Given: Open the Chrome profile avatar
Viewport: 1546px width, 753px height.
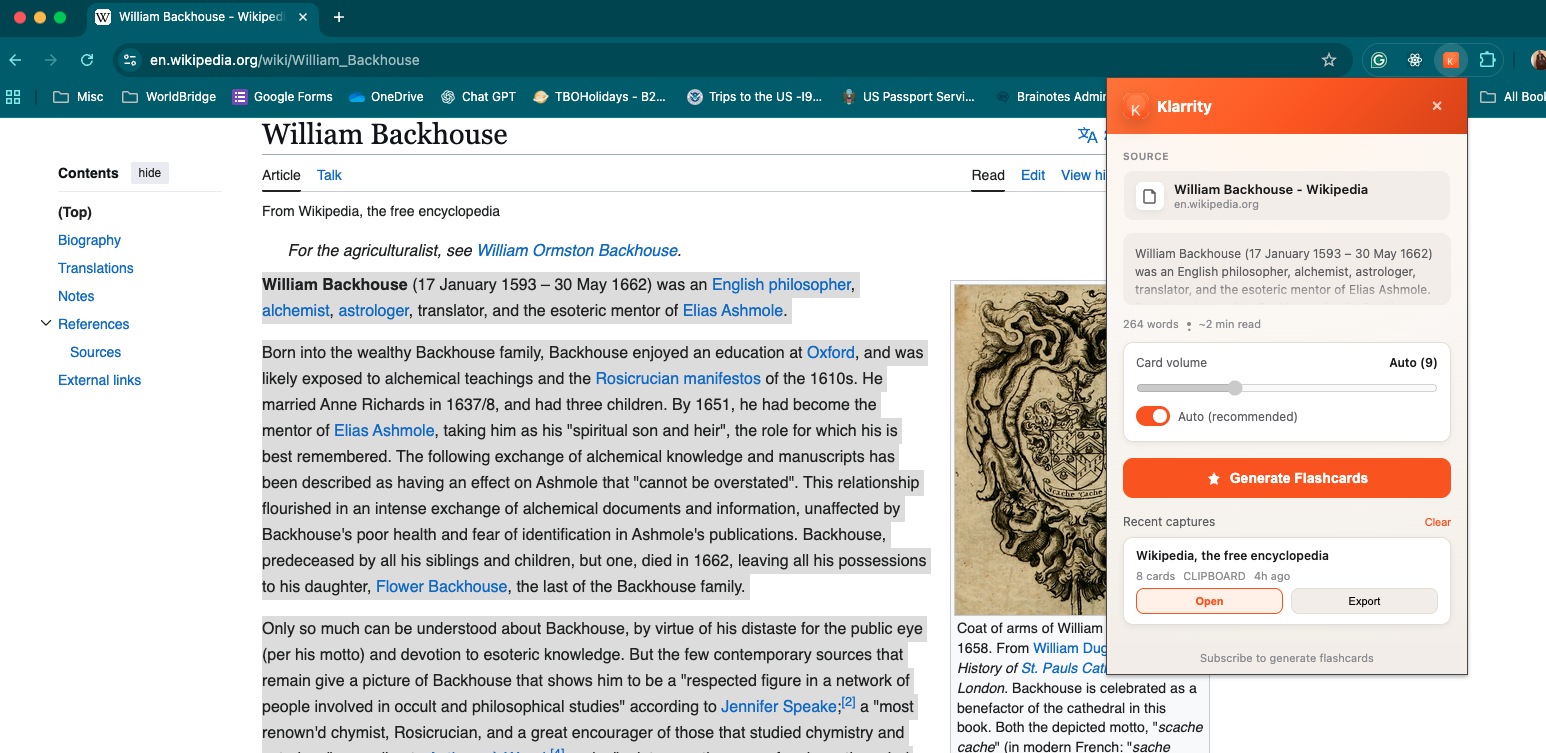Looking at the screenshot, I should click(x=1538, y=60).
